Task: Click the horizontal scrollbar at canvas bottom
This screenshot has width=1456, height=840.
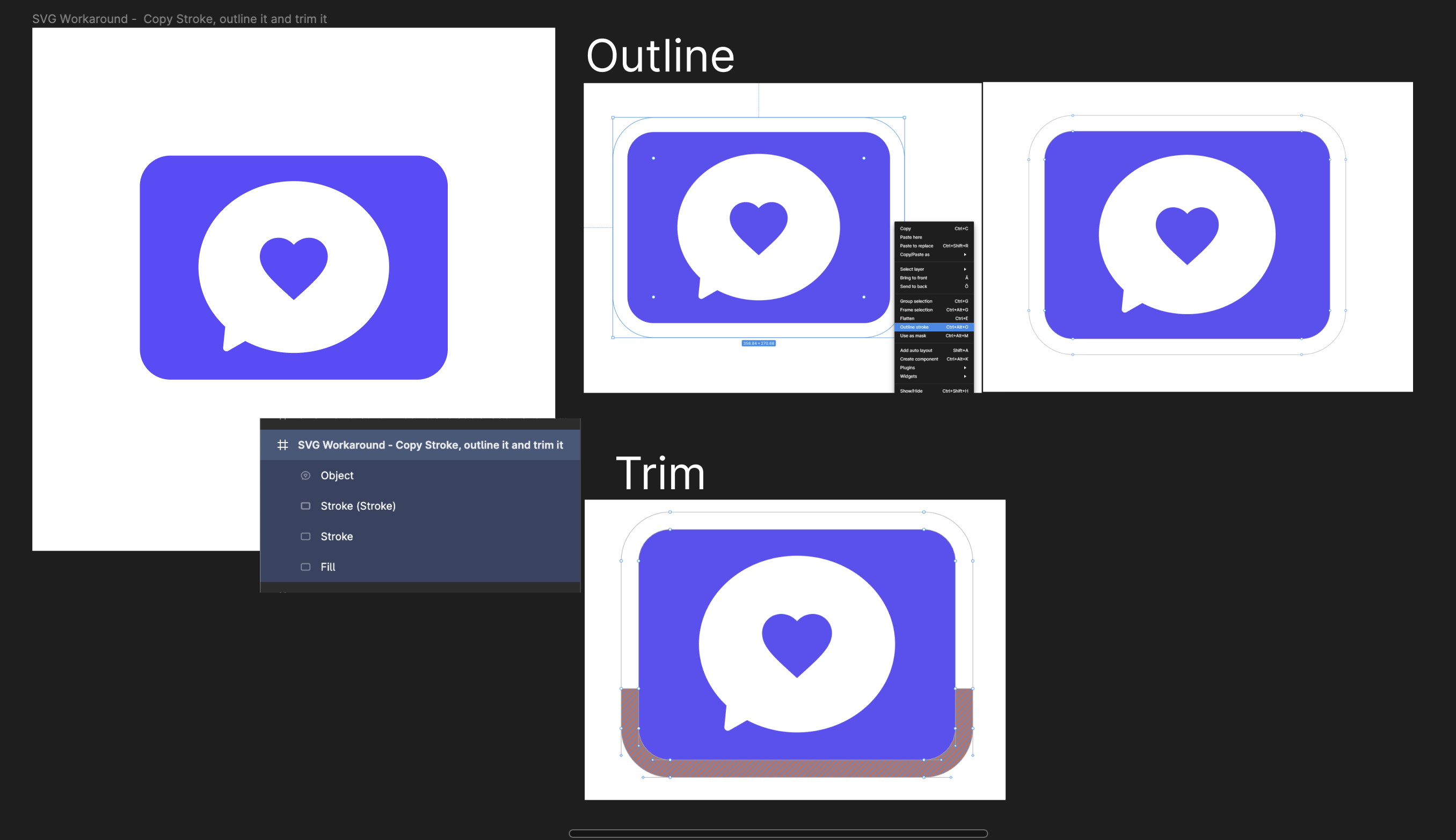Action: 778,833
